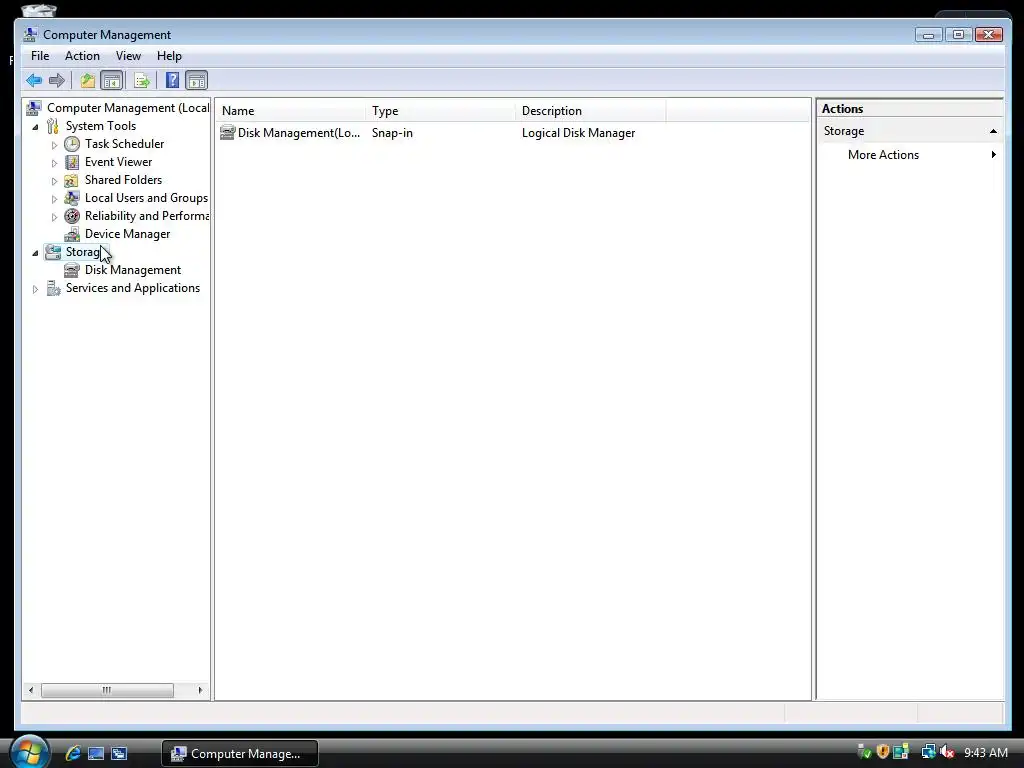Switch between windows via Quick Launch icon
1024x768 pixels.
click(x=119, y=753)
